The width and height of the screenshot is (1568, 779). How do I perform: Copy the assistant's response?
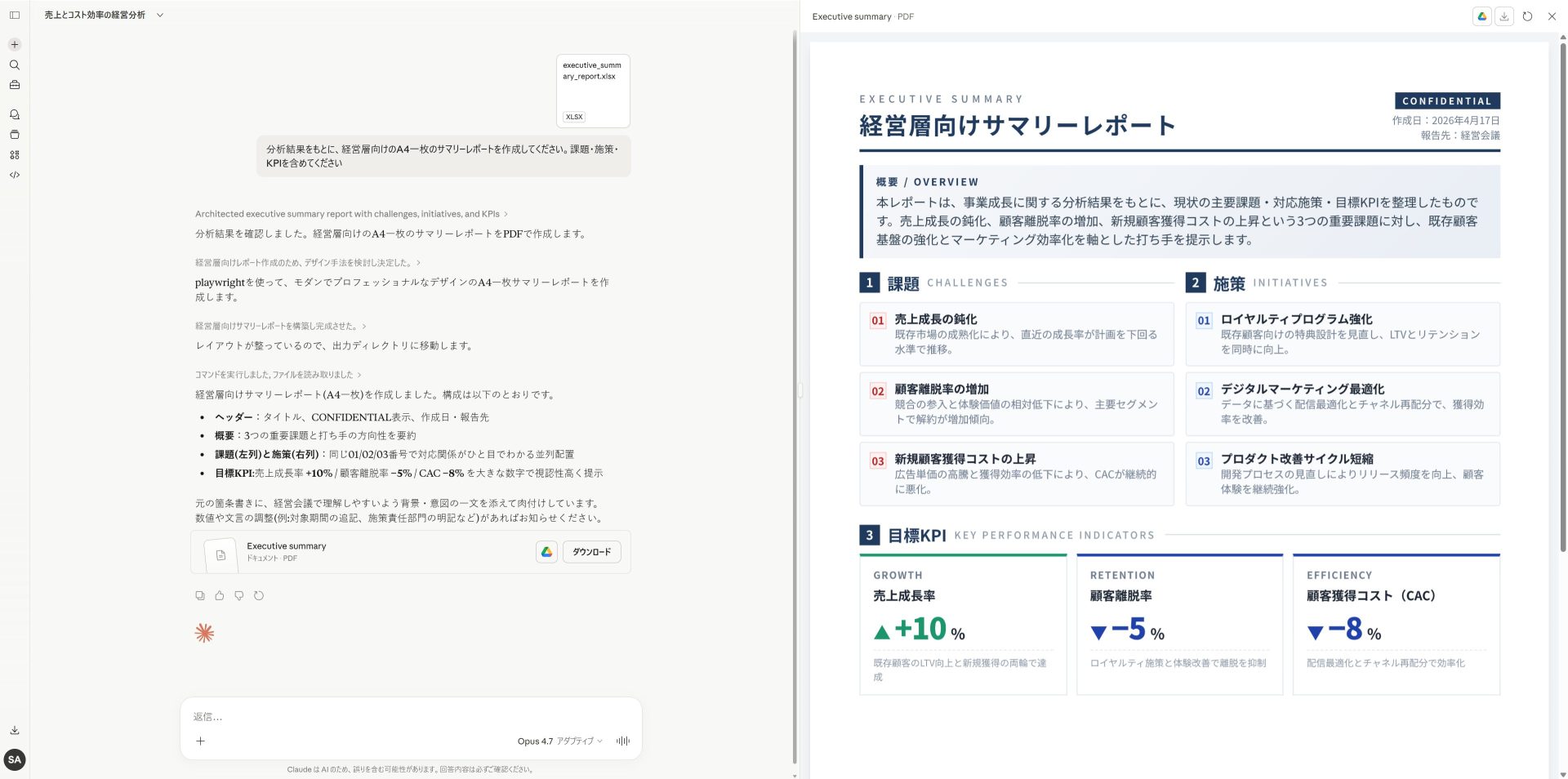(200, 595)
